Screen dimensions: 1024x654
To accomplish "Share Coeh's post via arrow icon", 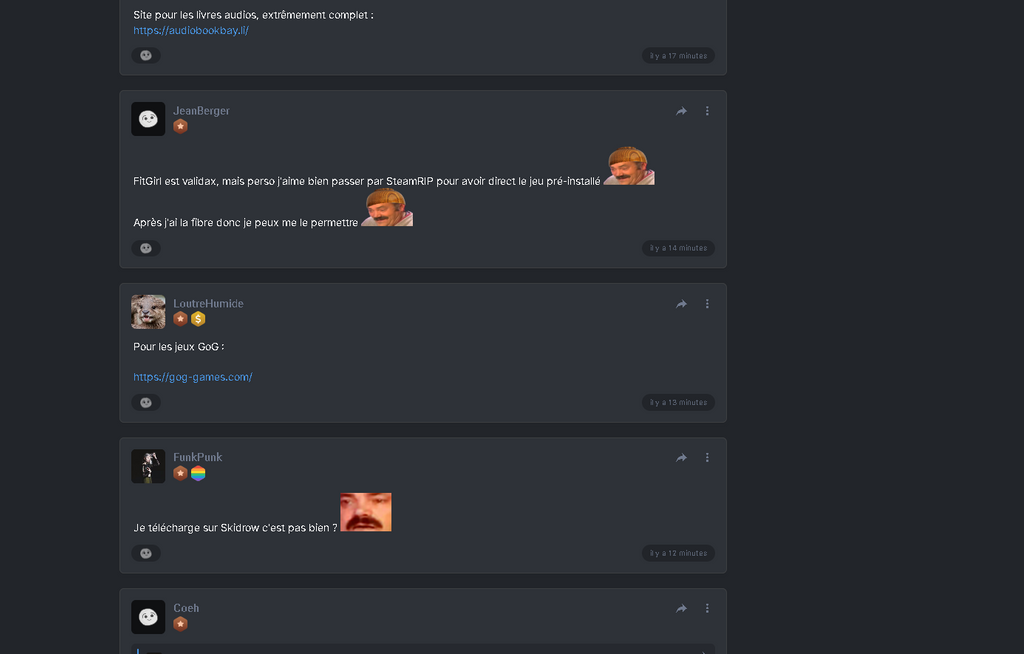I will (x=681, y=608).
